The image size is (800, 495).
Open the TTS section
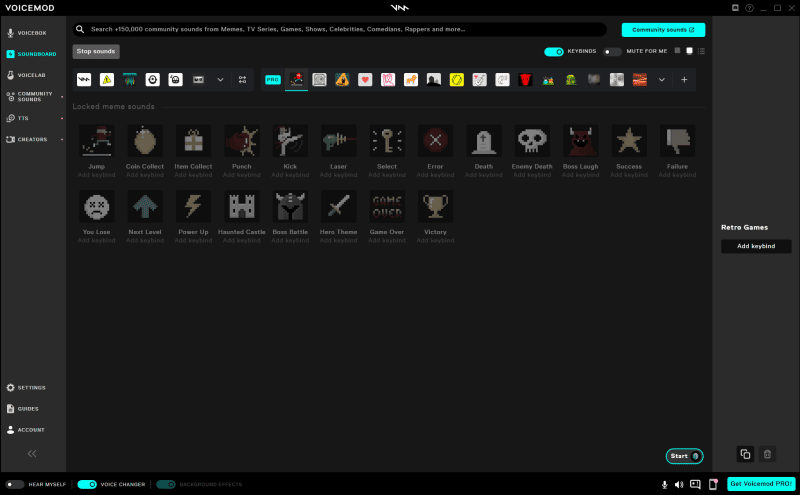[x=17, y=118]
